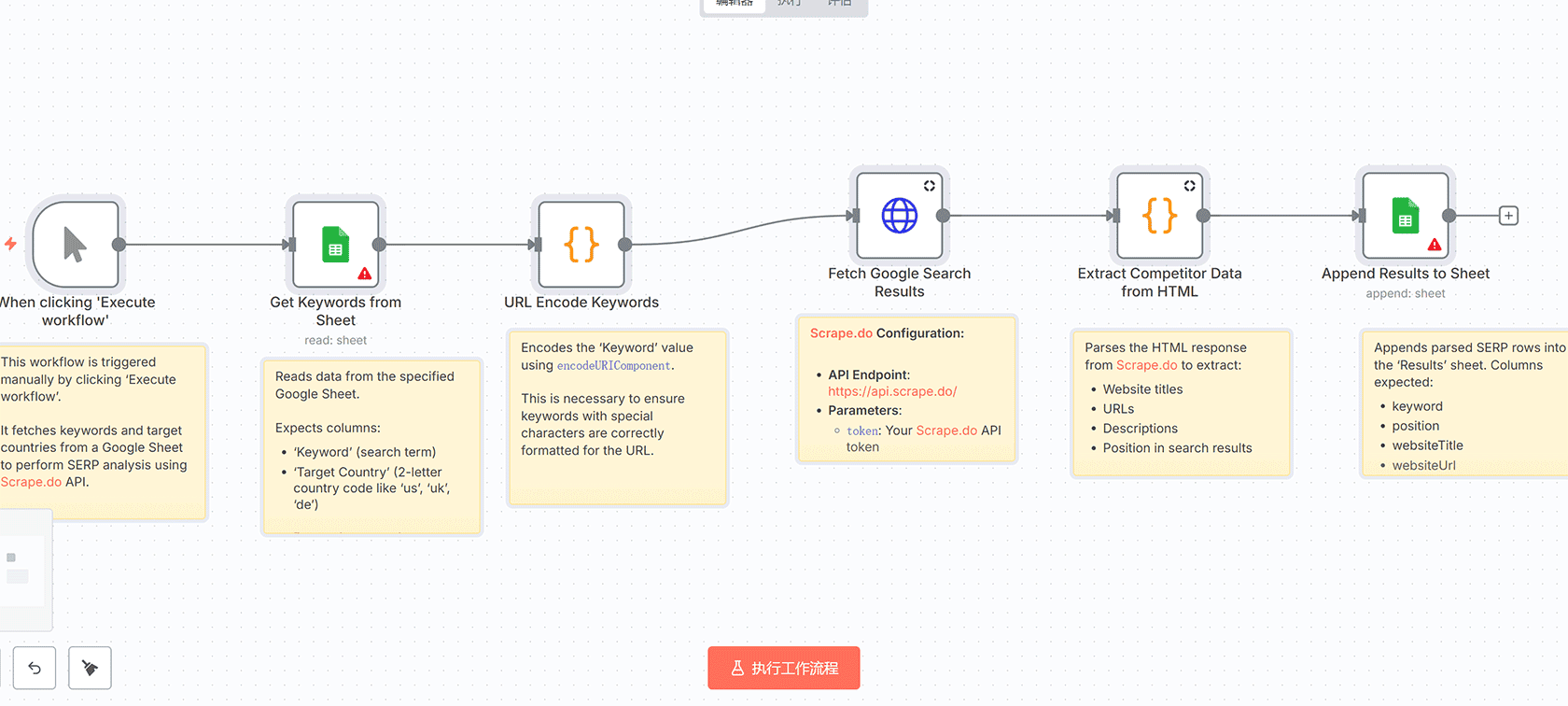The height and width of the screenshot is (706, 1568).
Task: Open the Get Keywords from Sheet node
Action: 335,245
